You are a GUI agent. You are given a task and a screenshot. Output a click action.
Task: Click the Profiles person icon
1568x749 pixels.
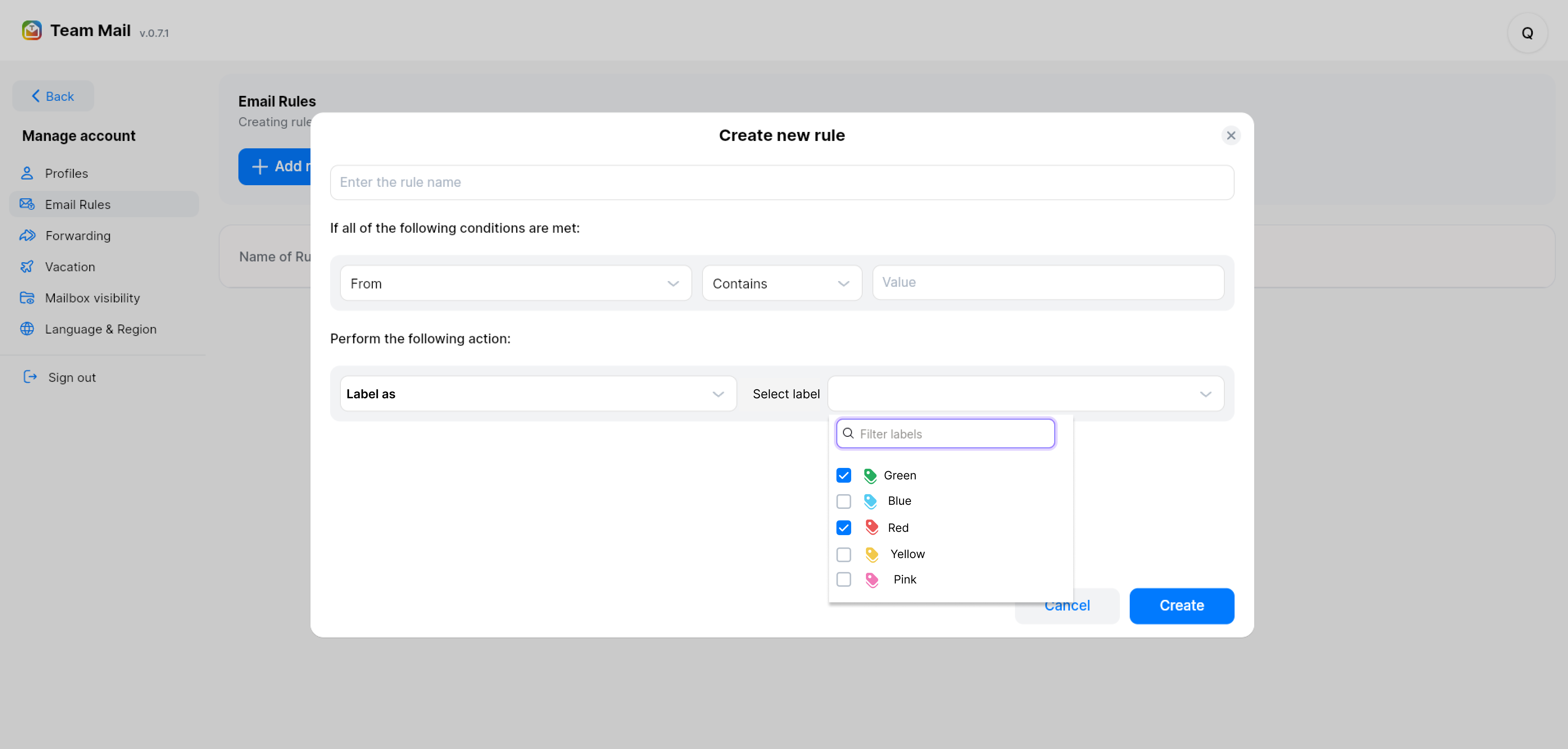[27, 174]
